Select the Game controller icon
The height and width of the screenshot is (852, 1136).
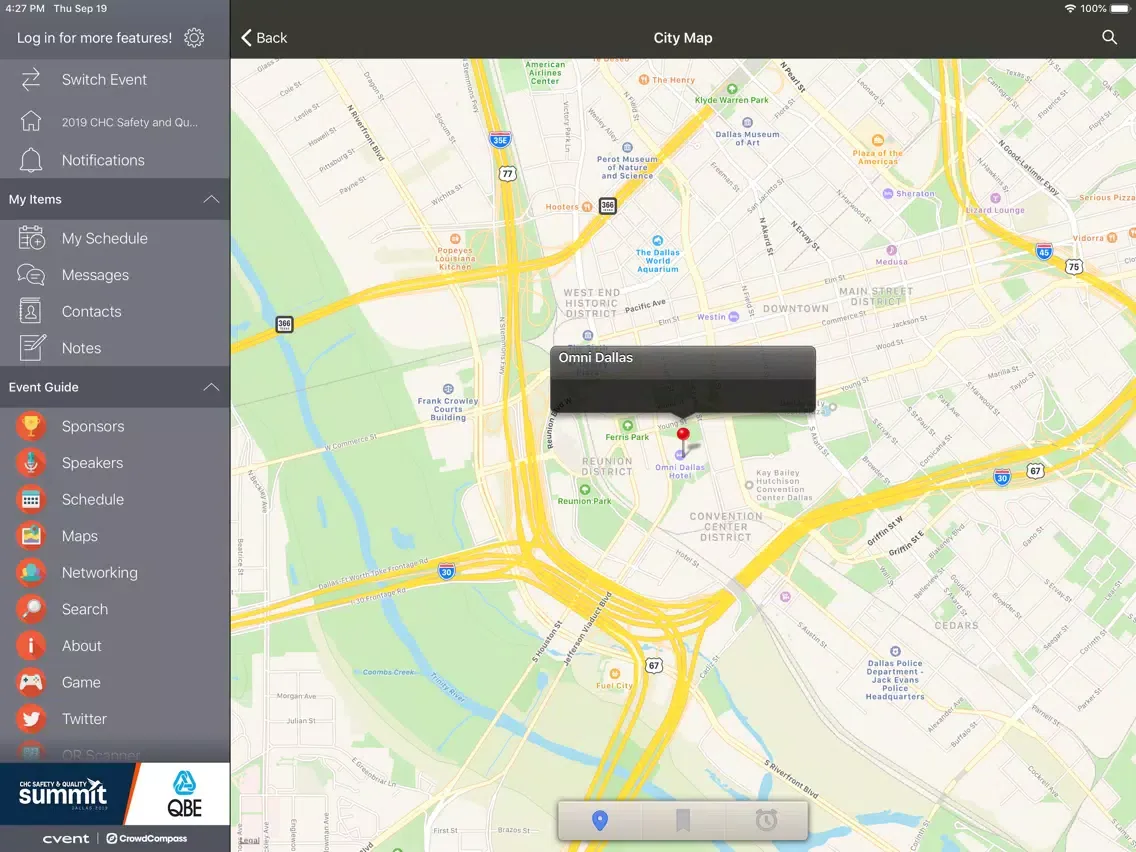point(30,682)
